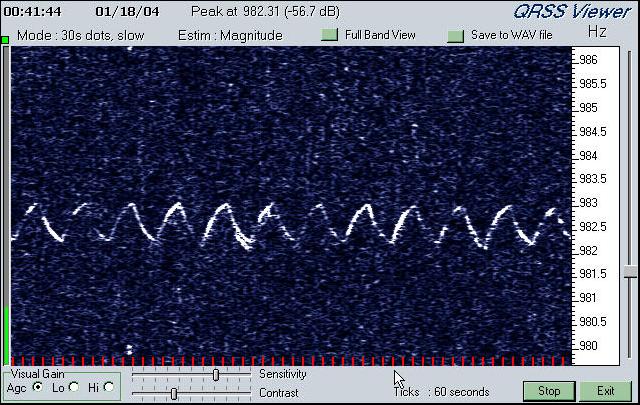Click the Contrast label
The width and height of the screenshot is (640, 405).
279,393
